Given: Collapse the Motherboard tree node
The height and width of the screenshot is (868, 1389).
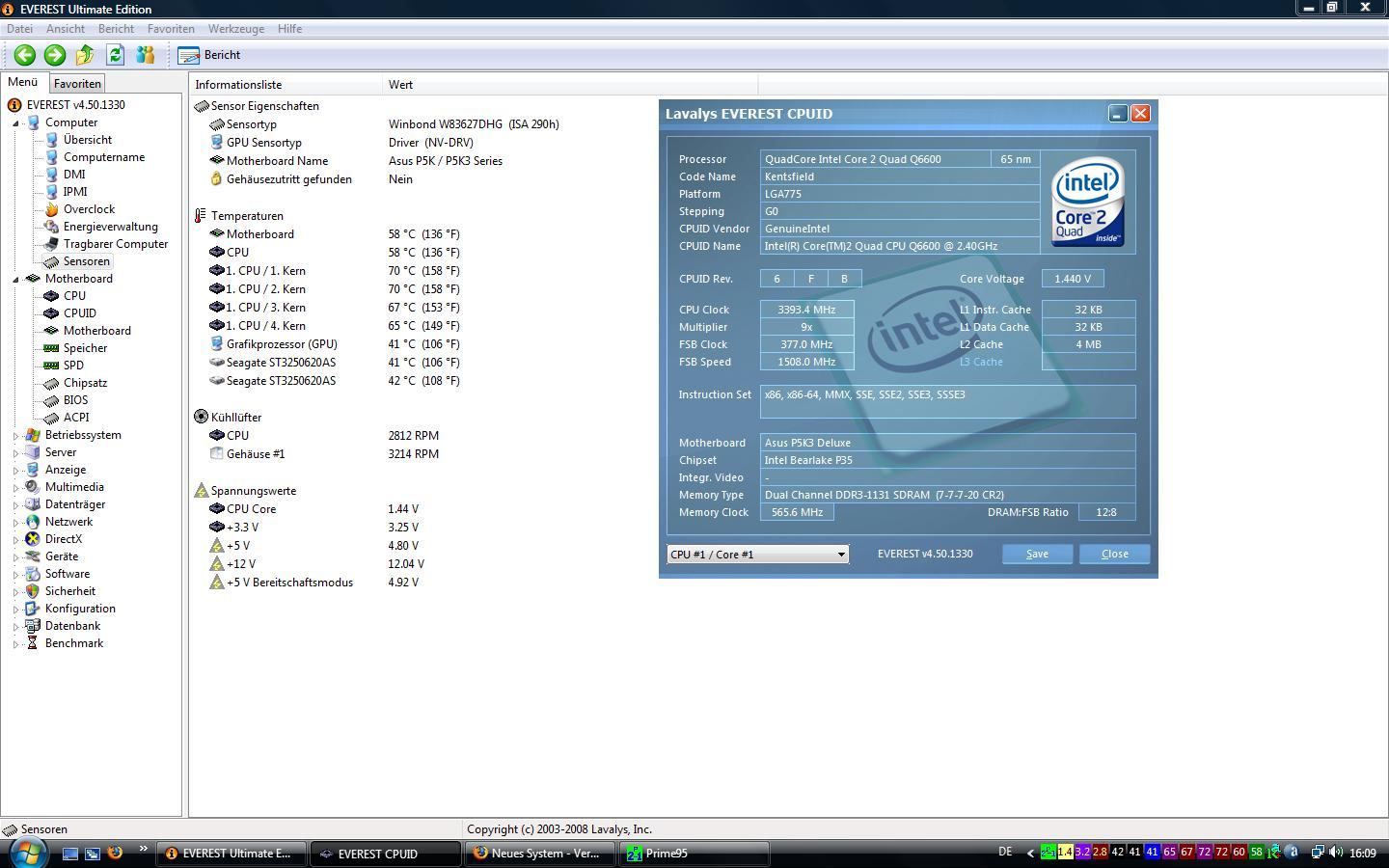Looking at the screenshot, I should click(x=16, y=280).
